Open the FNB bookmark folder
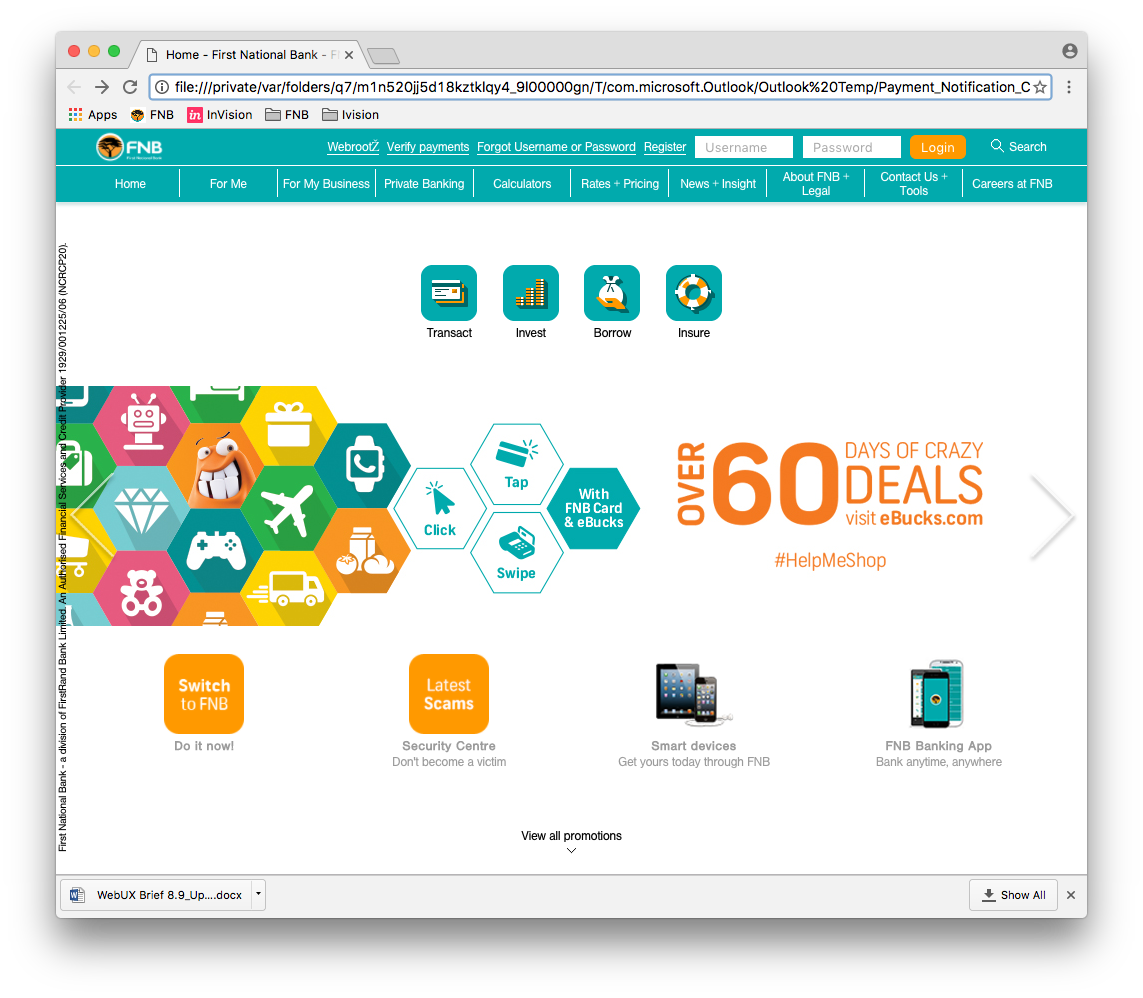Screen dimensions: 1143x998 286,114
